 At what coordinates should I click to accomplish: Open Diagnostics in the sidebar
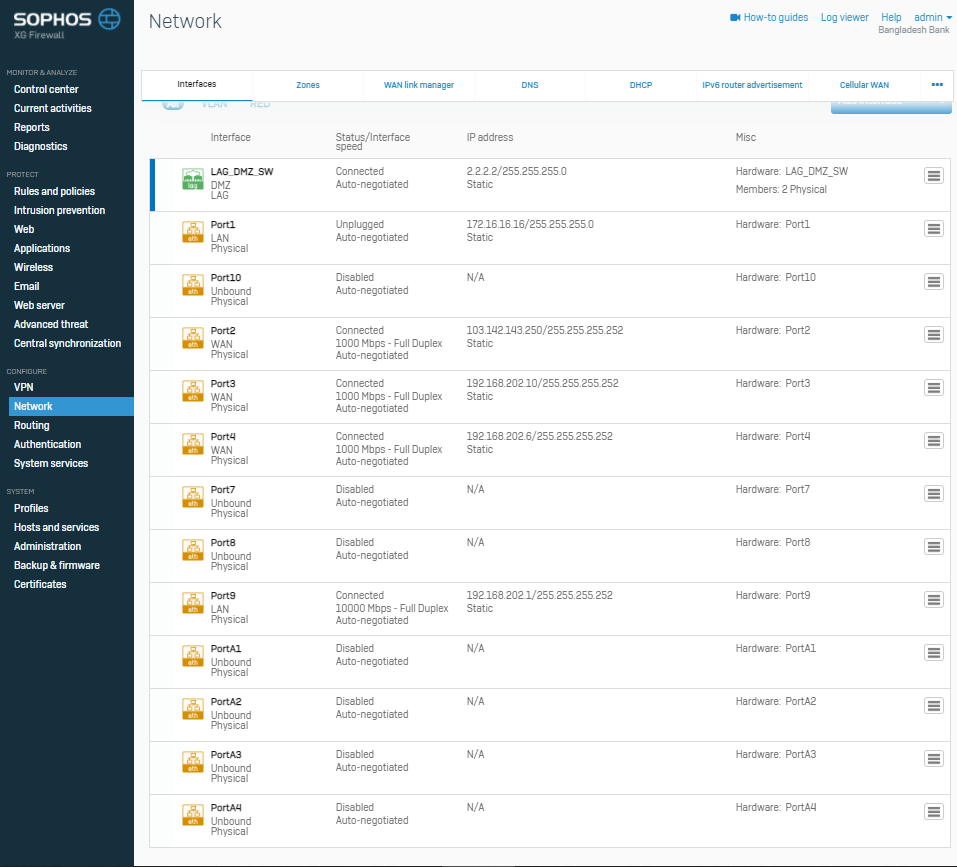coord(41,146)
